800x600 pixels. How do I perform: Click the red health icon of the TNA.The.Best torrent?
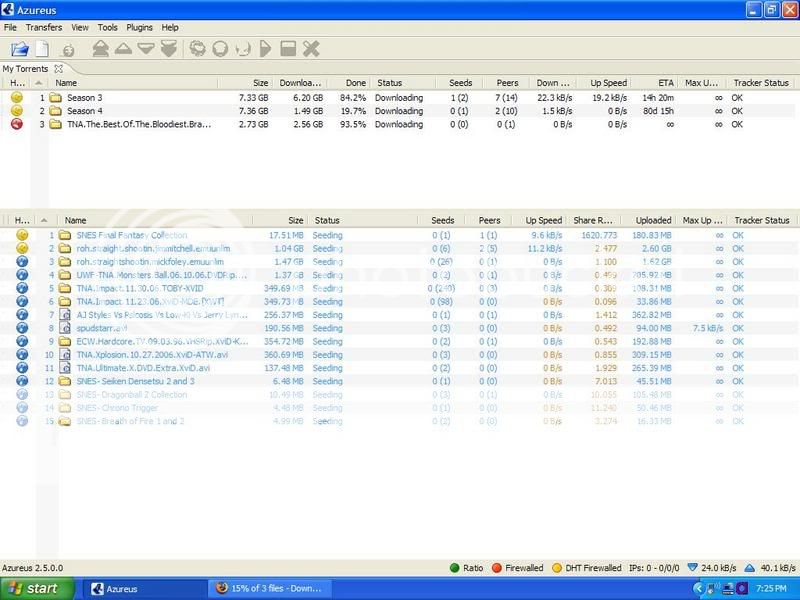17,123
